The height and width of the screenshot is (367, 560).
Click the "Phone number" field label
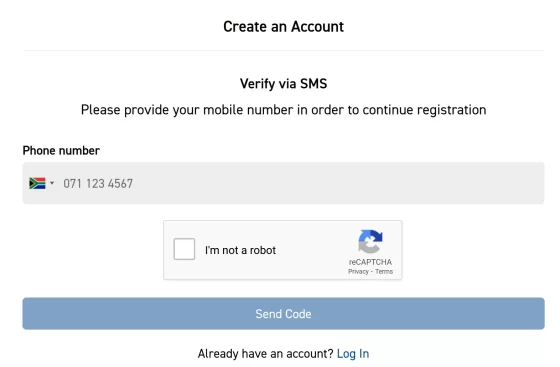point(61,150)
